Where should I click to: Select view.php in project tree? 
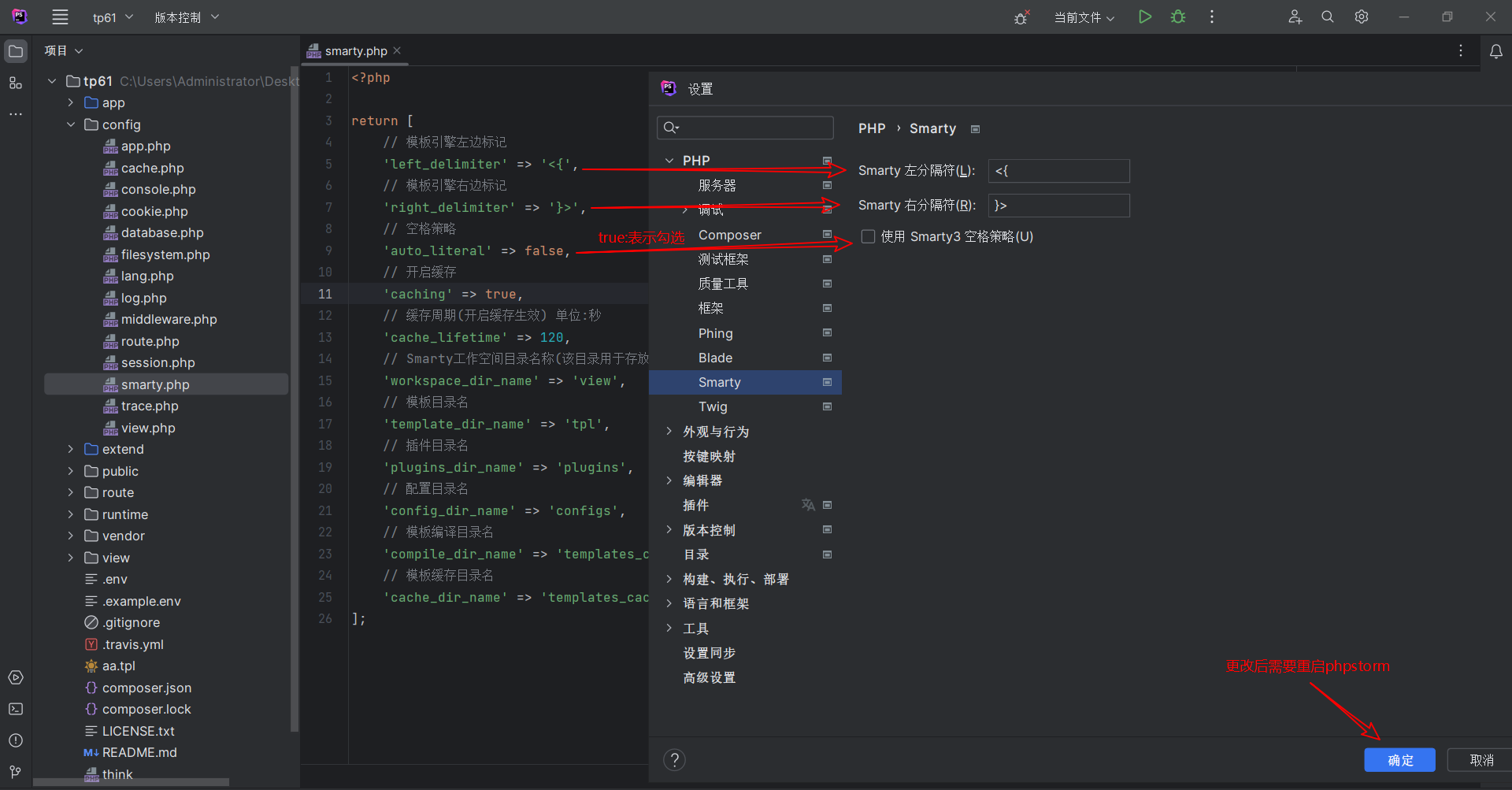coord(148,428)
